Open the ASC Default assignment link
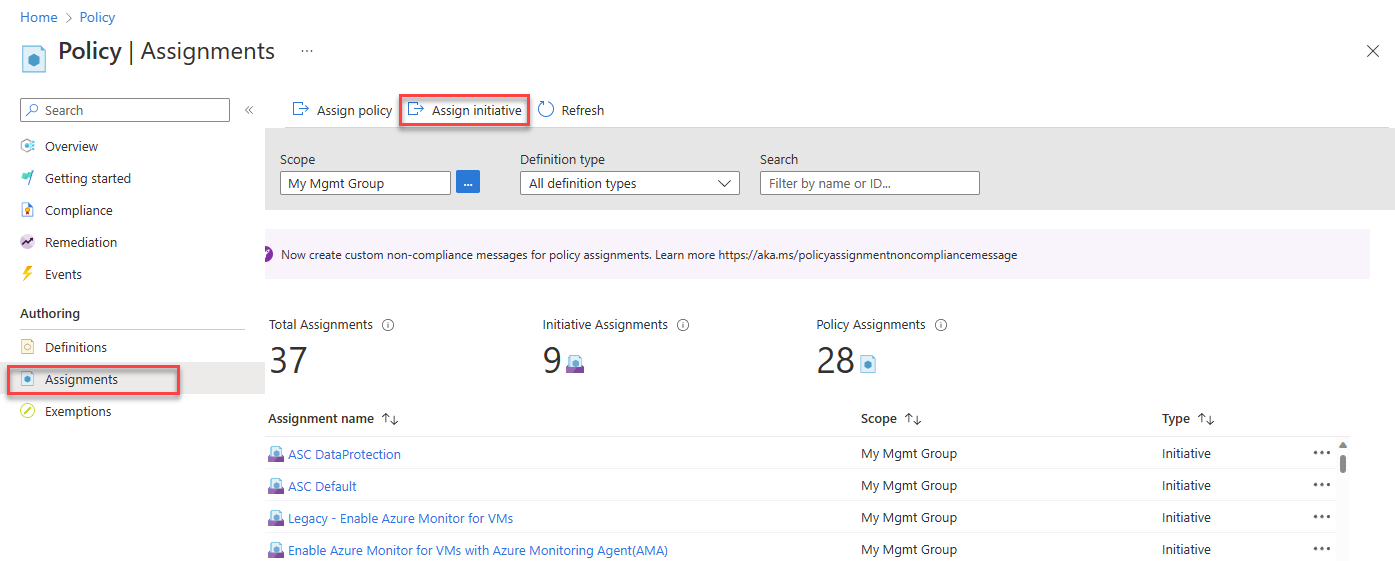The image size is (1395, 561). [x=322, y=486]
